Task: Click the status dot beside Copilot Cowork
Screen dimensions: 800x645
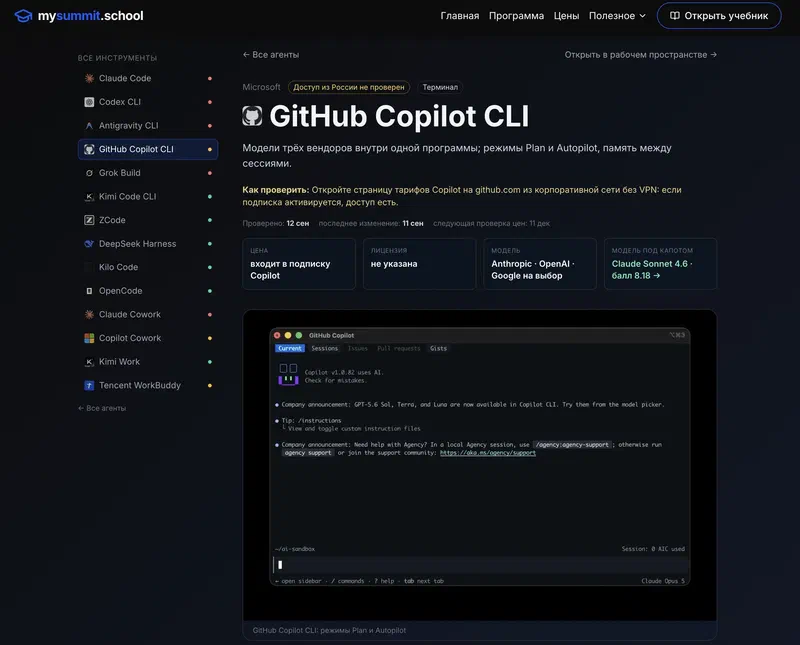Action: click(x=210, y=338)
